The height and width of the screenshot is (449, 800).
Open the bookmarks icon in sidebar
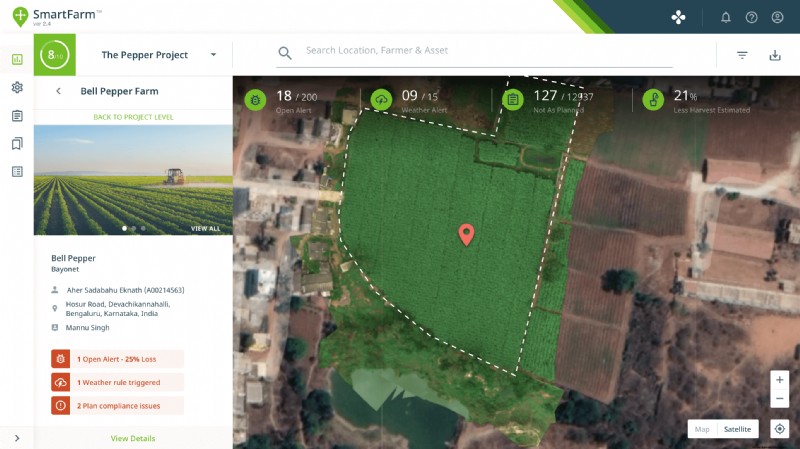tap(17, 144)
